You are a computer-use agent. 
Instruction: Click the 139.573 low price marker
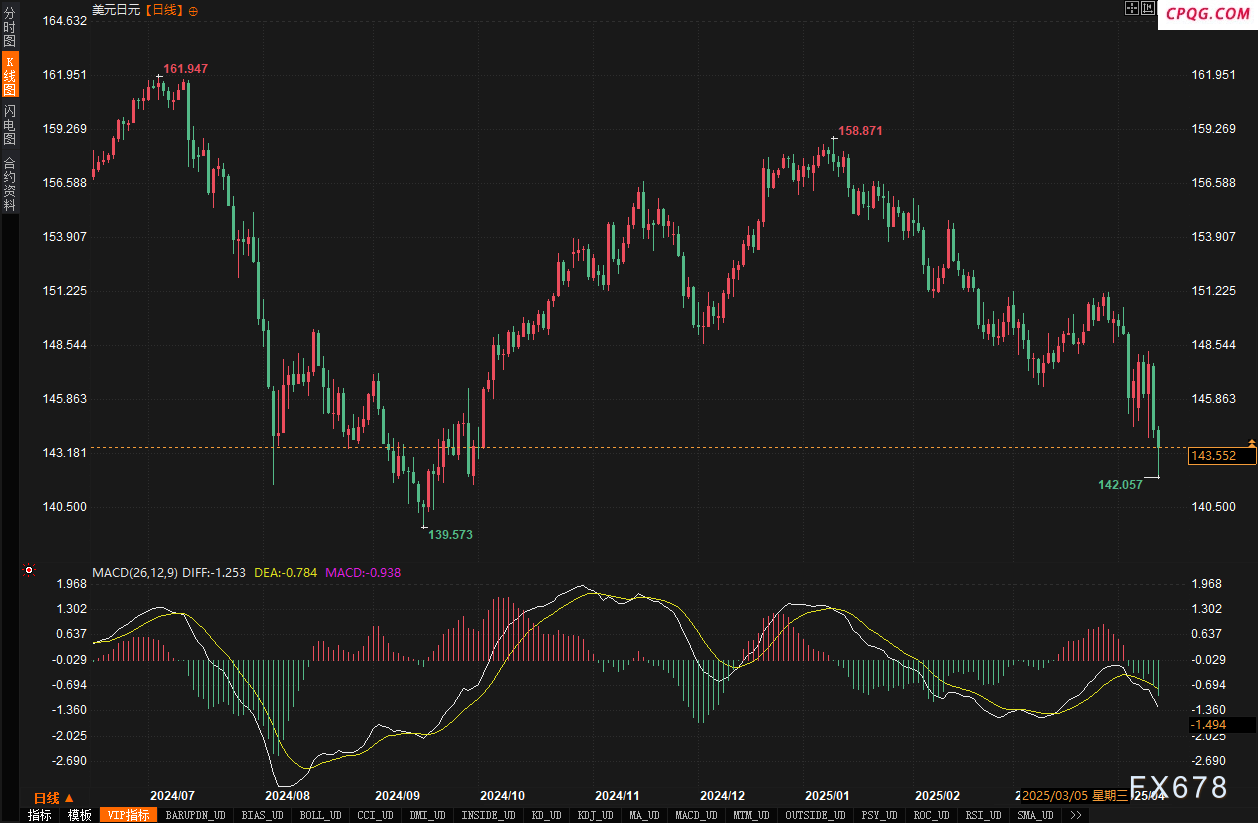(x=450, y=535)
